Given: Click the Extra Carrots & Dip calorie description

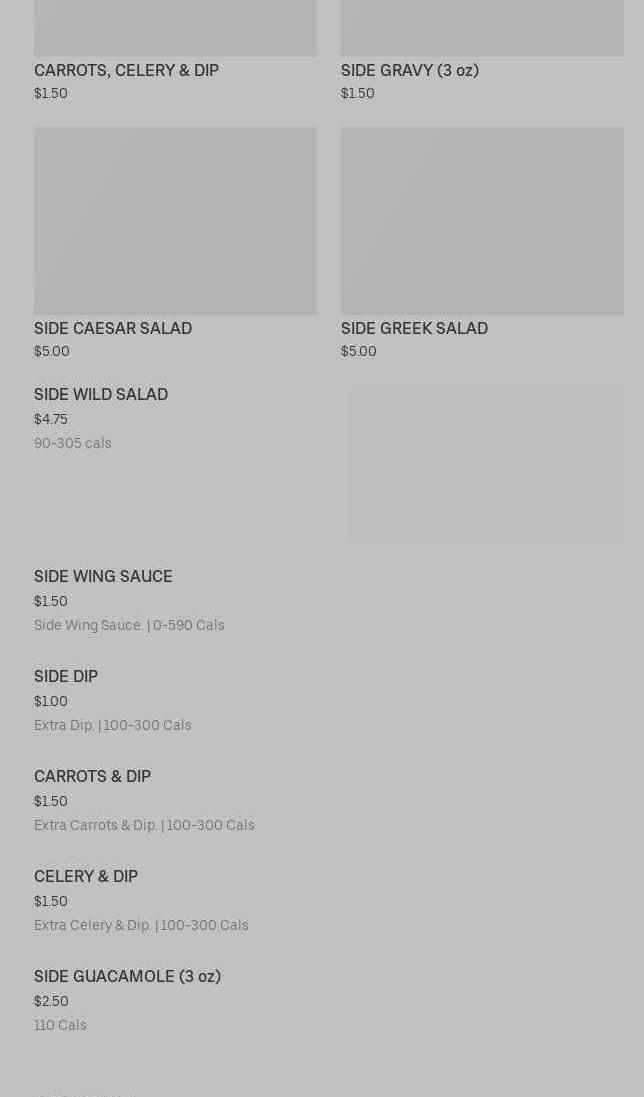Looking at the screenshot, I should click(x=144, y=825).
